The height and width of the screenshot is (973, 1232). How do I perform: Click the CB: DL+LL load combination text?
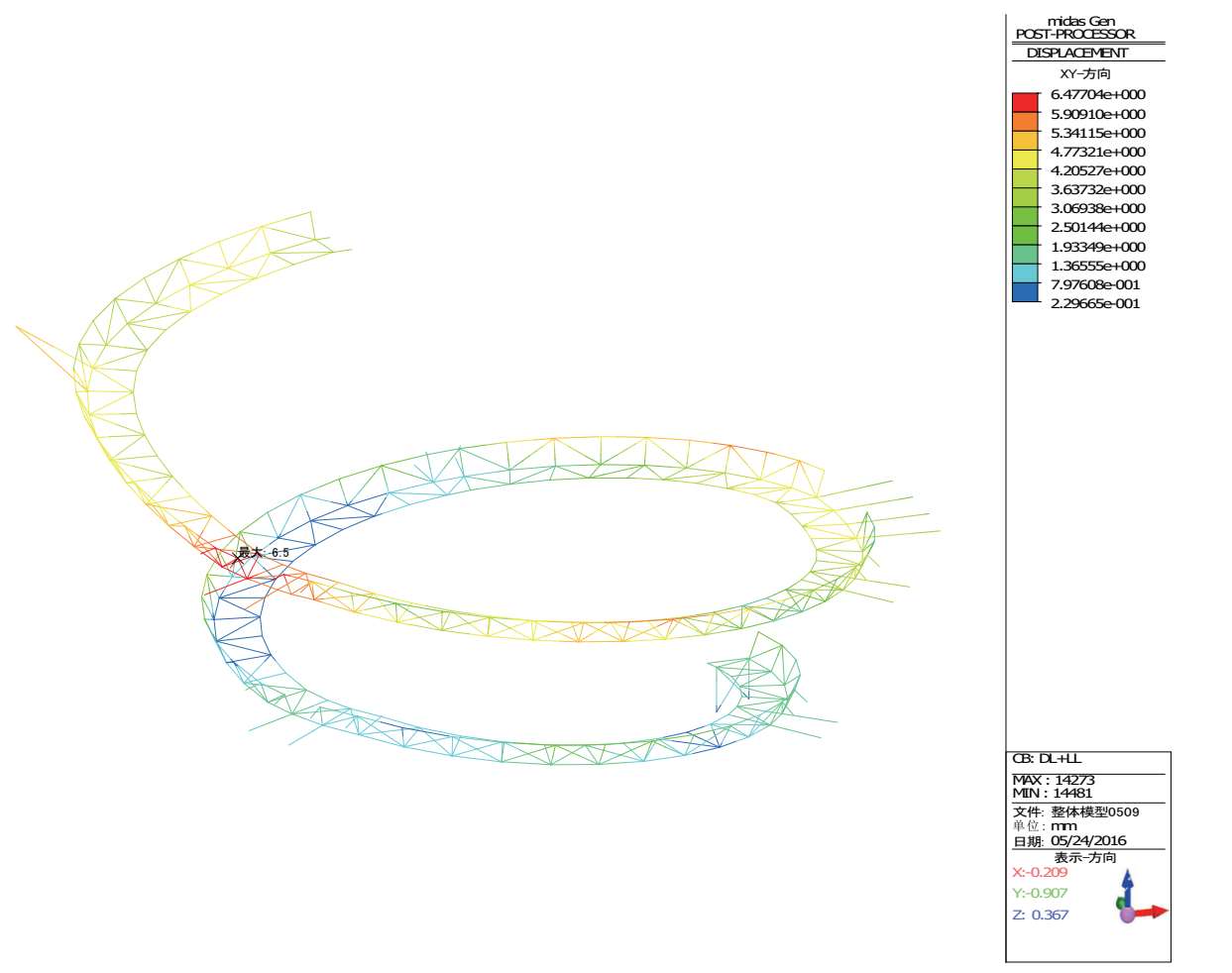click(x=1048, y=758)
